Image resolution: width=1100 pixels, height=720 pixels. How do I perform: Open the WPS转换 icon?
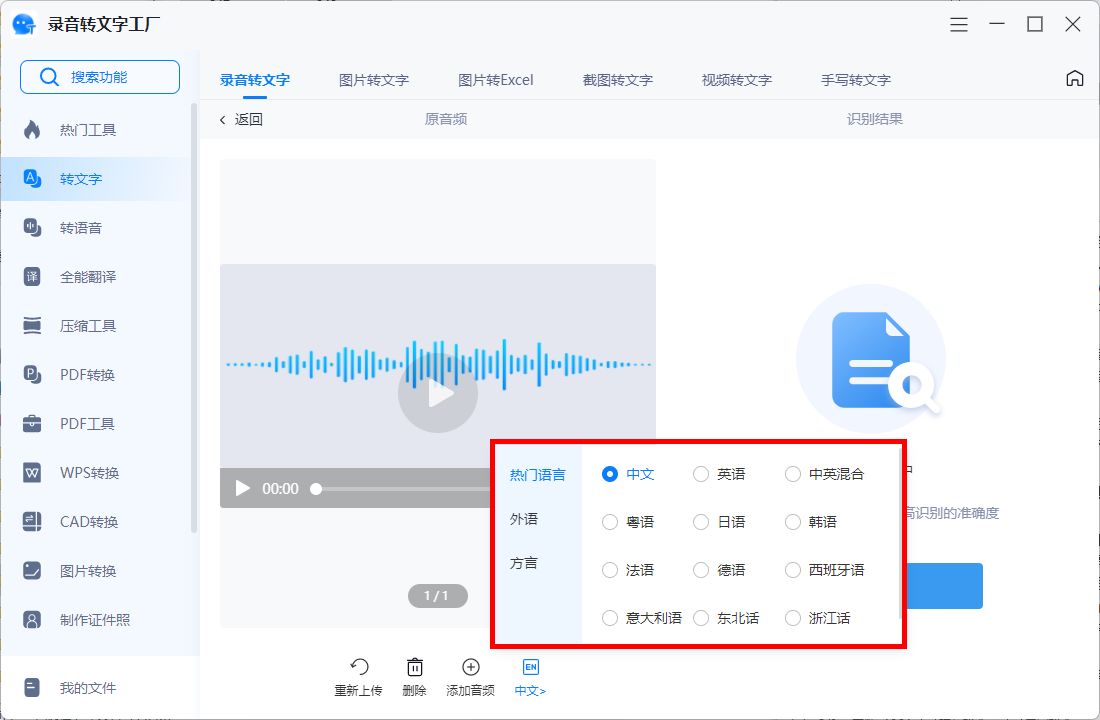coord(32,472)
